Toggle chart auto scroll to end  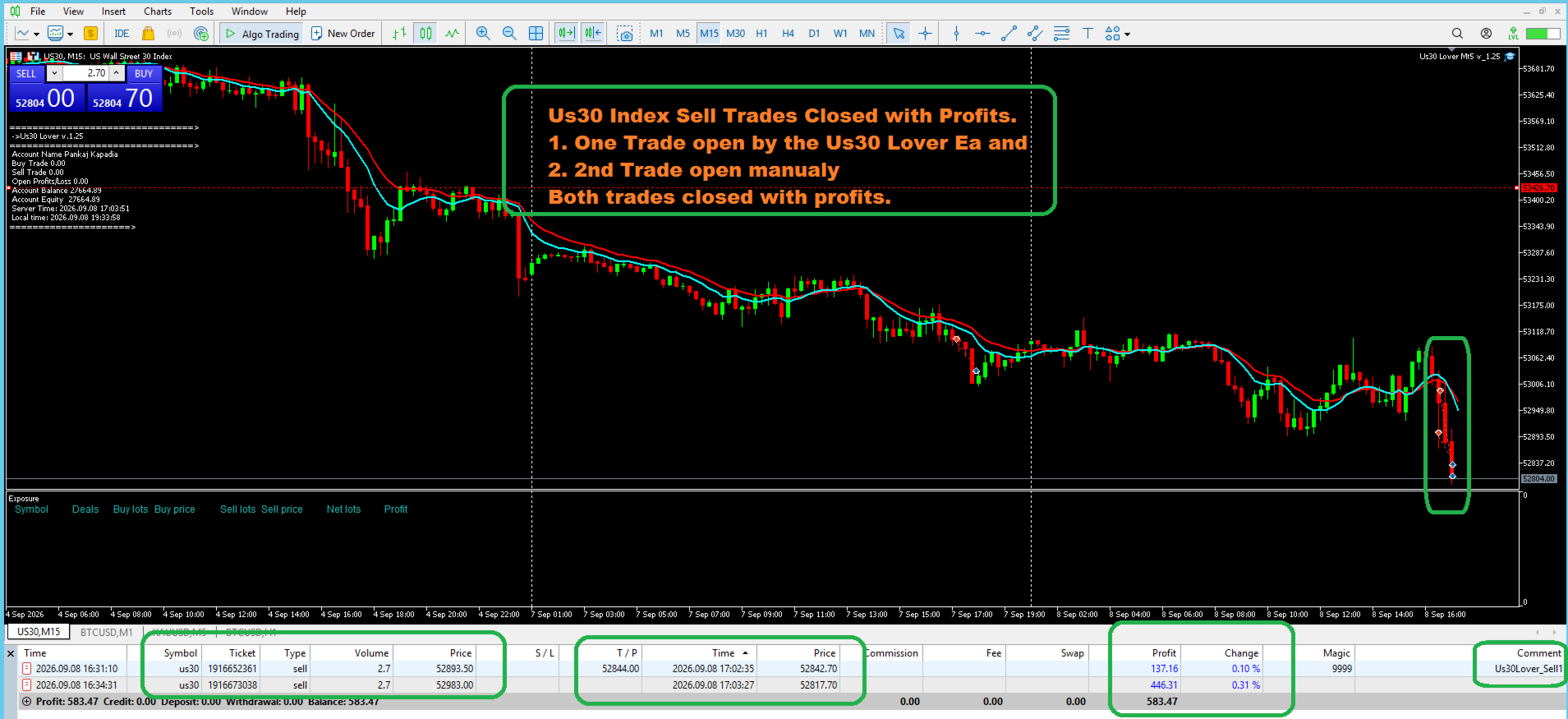click(x=566, y=33)
